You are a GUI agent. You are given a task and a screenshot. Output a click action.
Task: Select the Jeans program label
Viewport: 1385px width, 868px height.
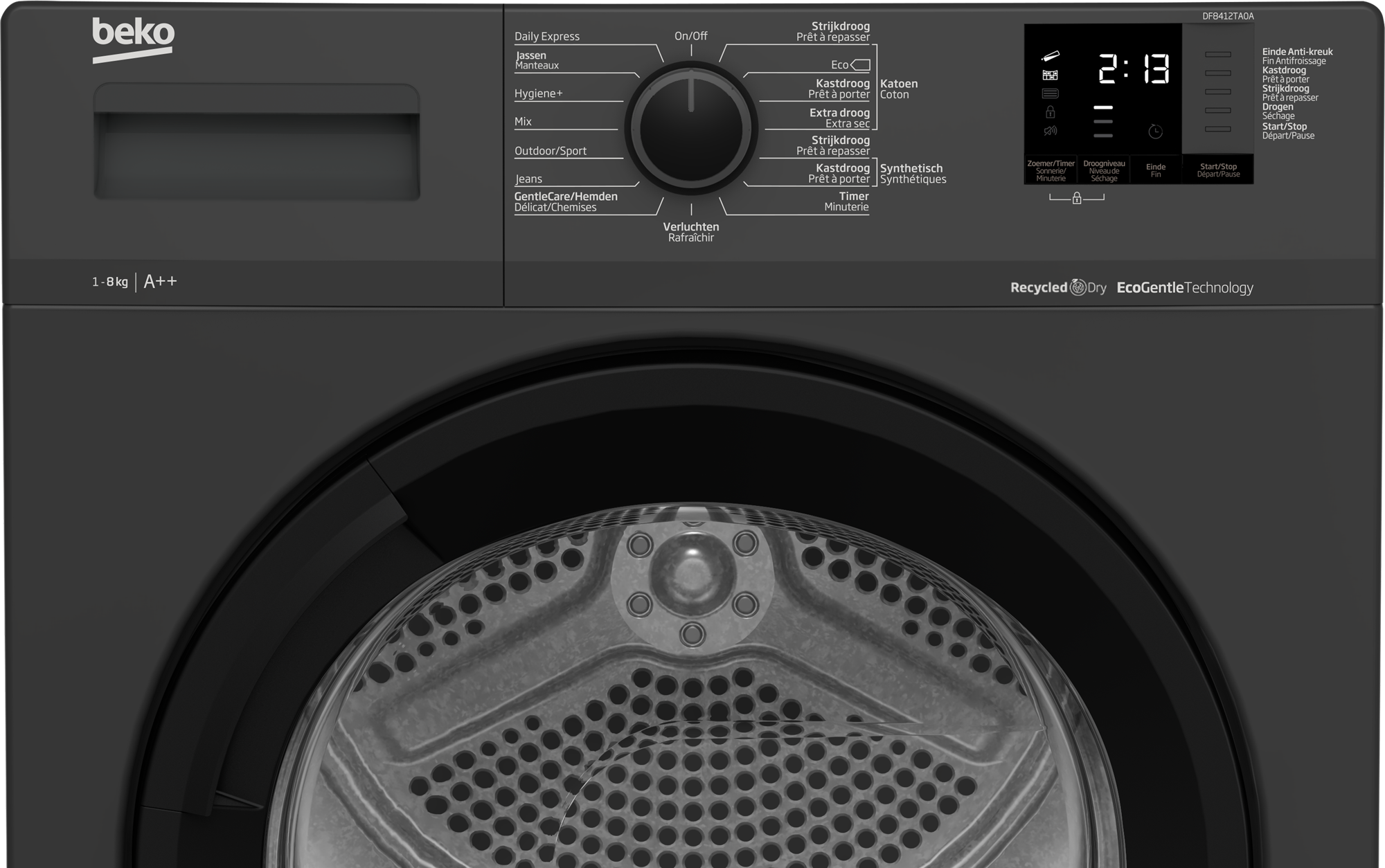click(530, 178)
